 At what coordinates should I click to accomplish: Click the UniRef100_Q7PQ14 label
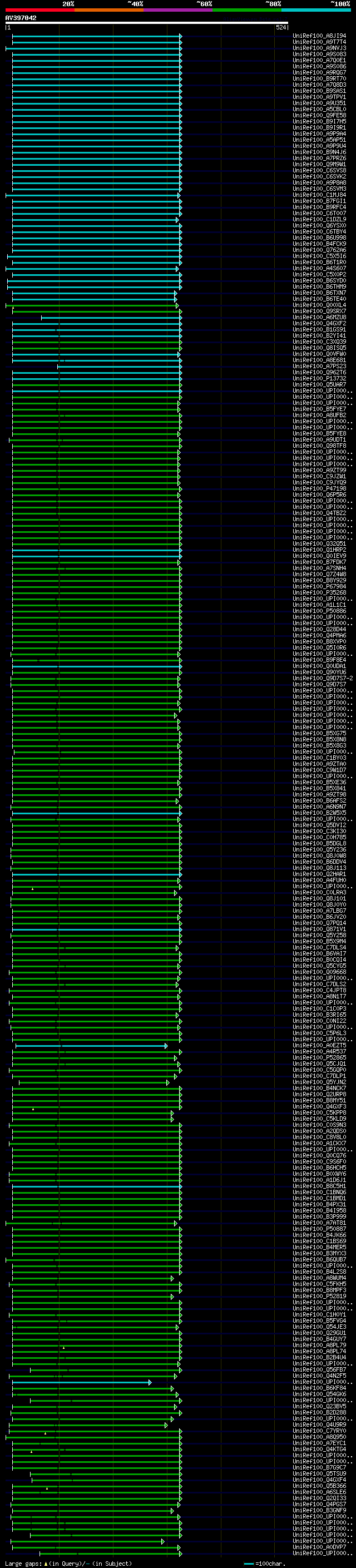pos(319,923)
